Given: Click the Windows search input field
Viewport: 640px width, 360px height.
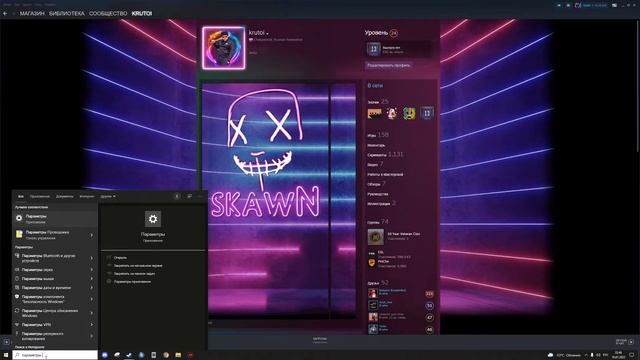Looking at the screenshot, I should click(55, 355).
